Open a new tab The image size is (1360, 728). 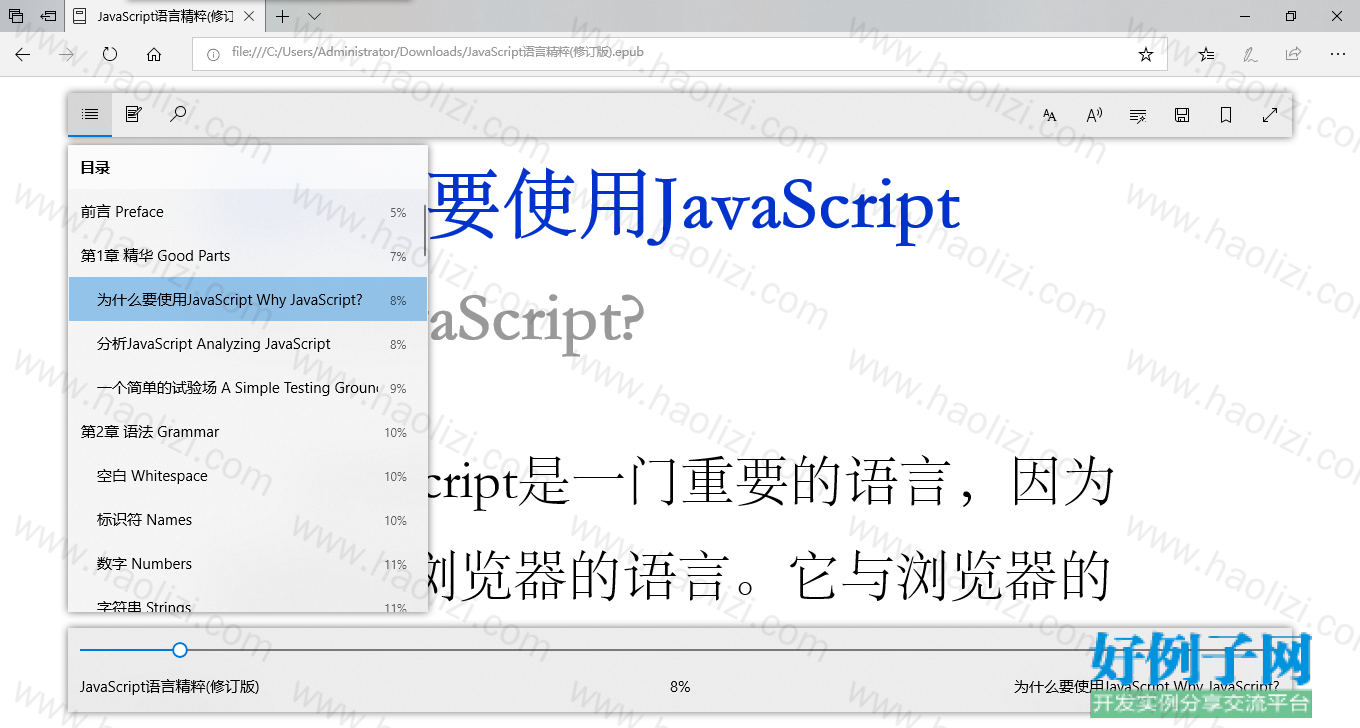[x=283, y=16]
